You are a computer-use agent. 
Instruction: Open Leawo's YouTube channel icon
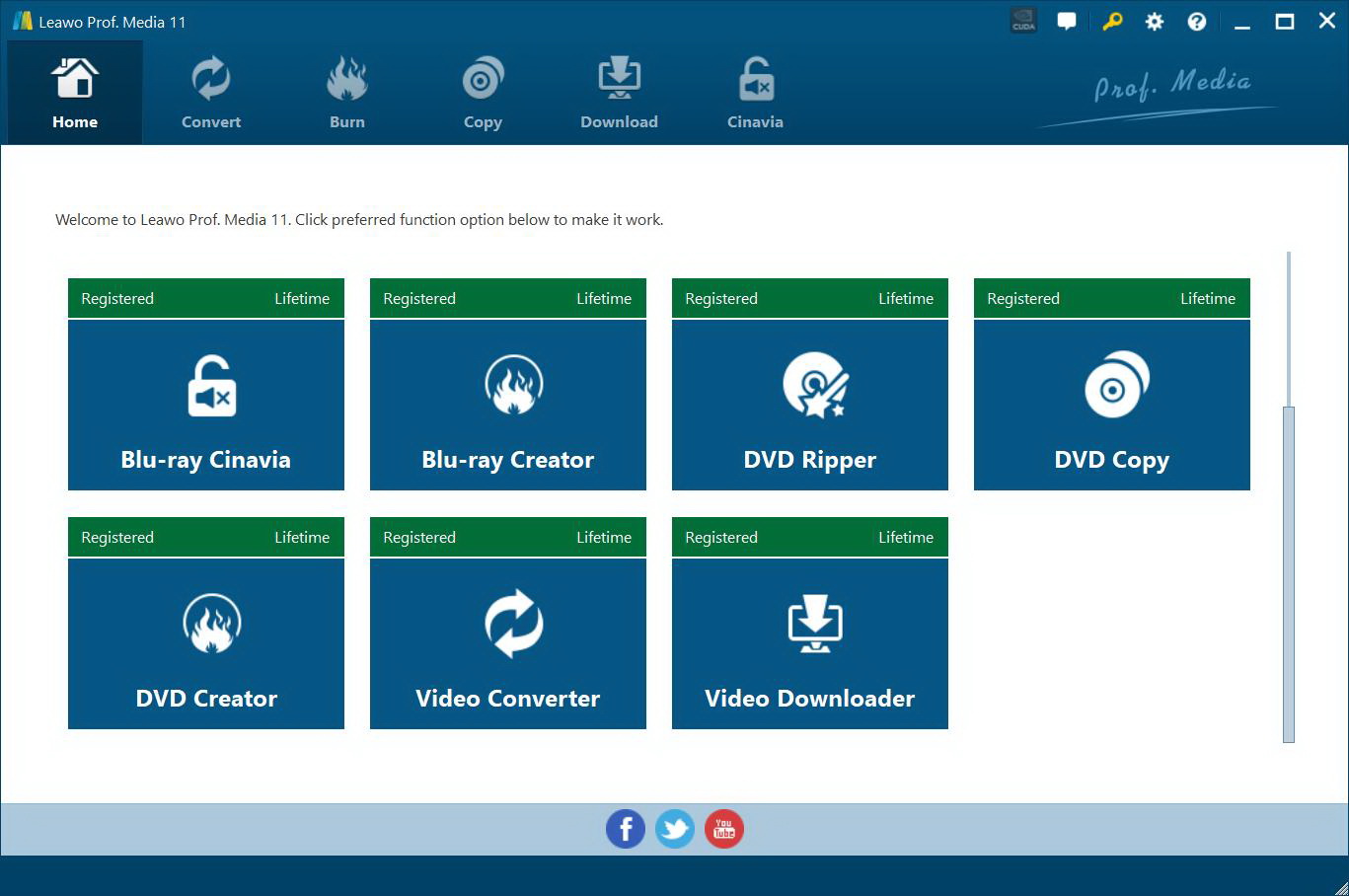(724, 829)
